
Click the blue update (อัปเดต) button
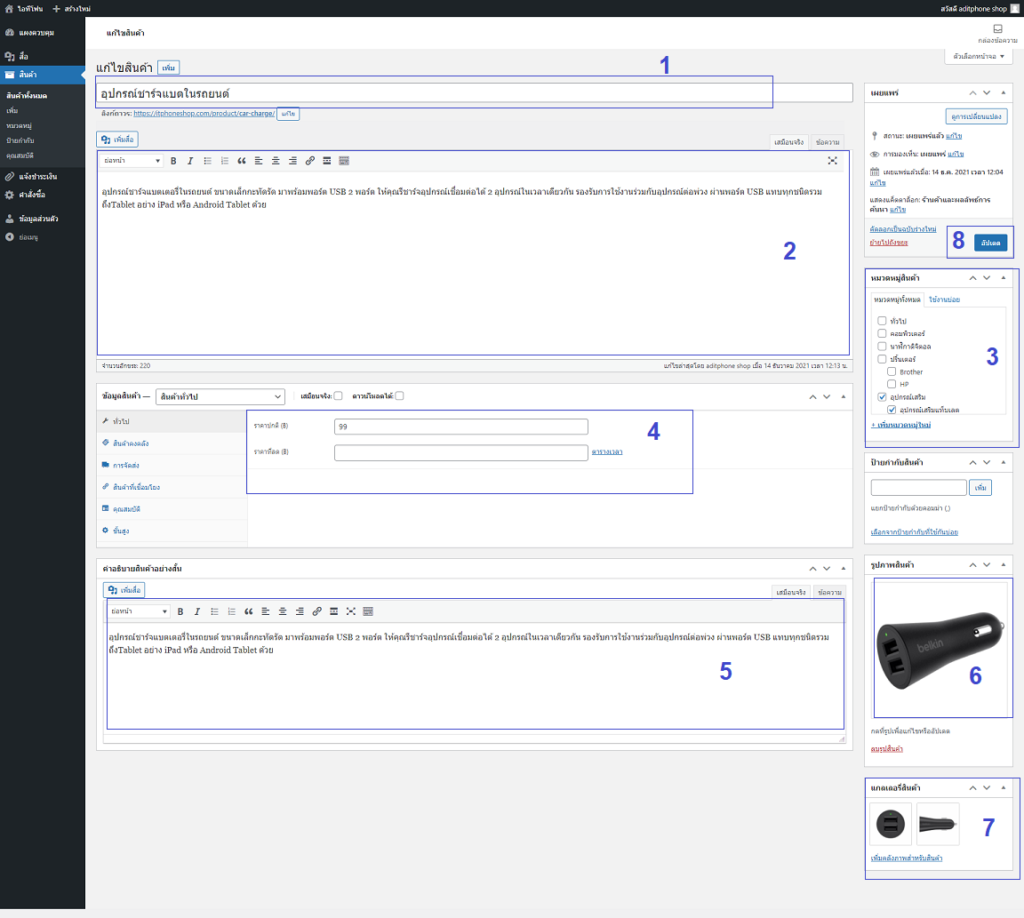point(990,243)
